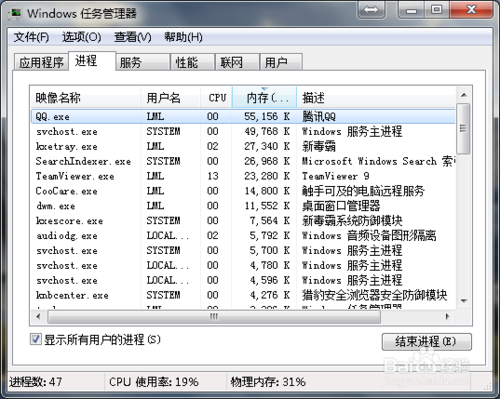Click the TeamViewer 9 description cell
Screen dimensions: 500x399
(335, 176)
